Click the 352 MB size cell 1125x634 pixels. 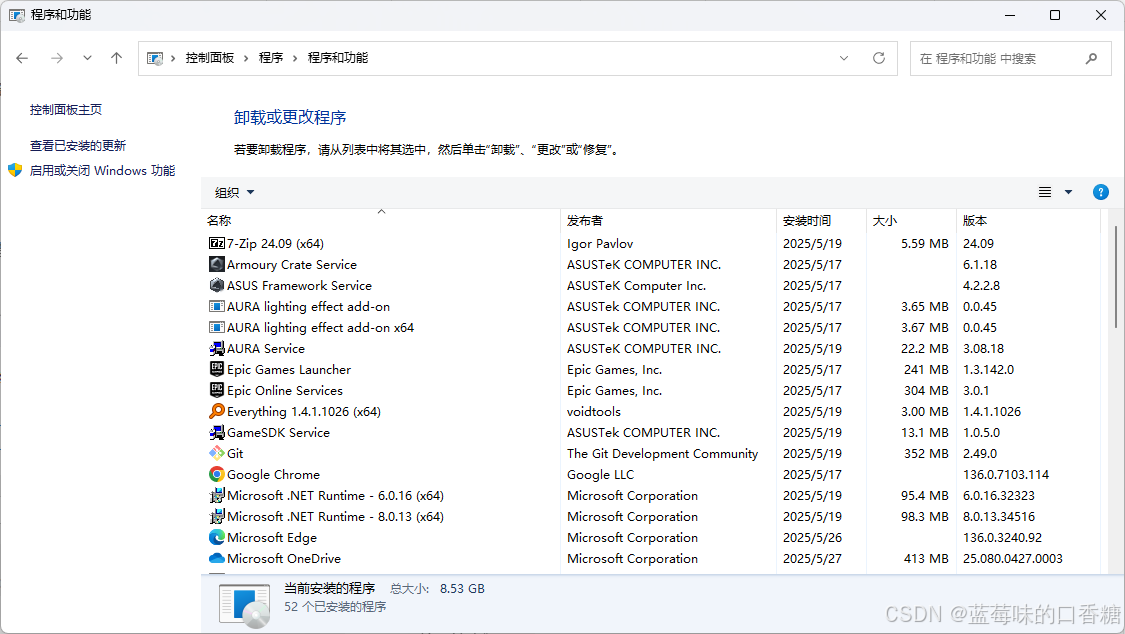[x=926, y=453]
